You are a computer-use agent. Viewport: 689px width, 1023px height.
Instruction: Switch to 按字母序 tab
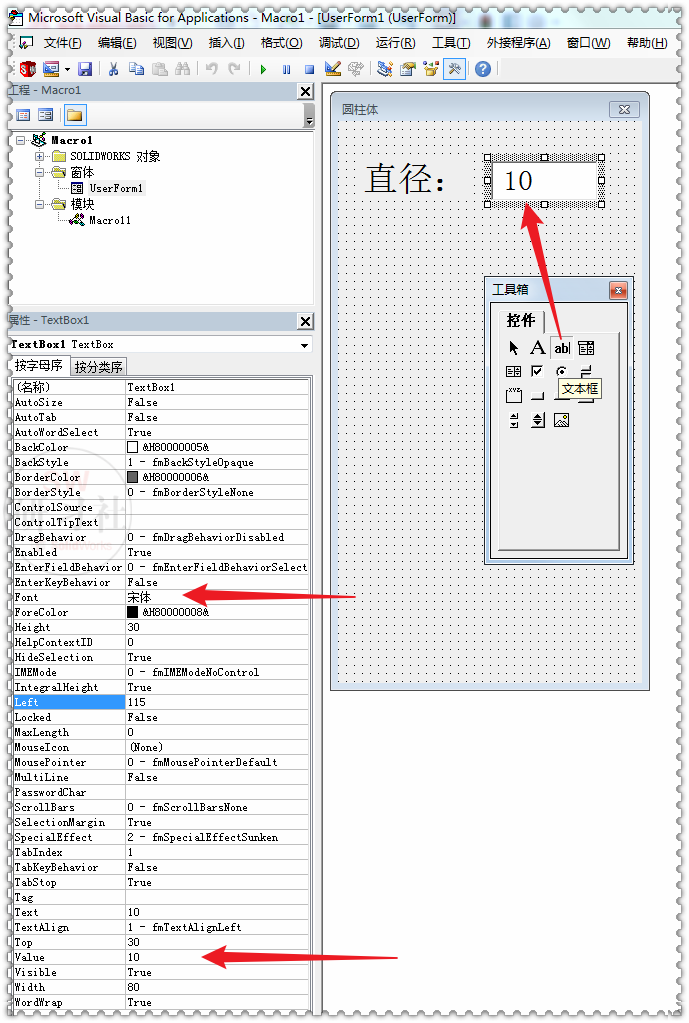click(38, 365)
